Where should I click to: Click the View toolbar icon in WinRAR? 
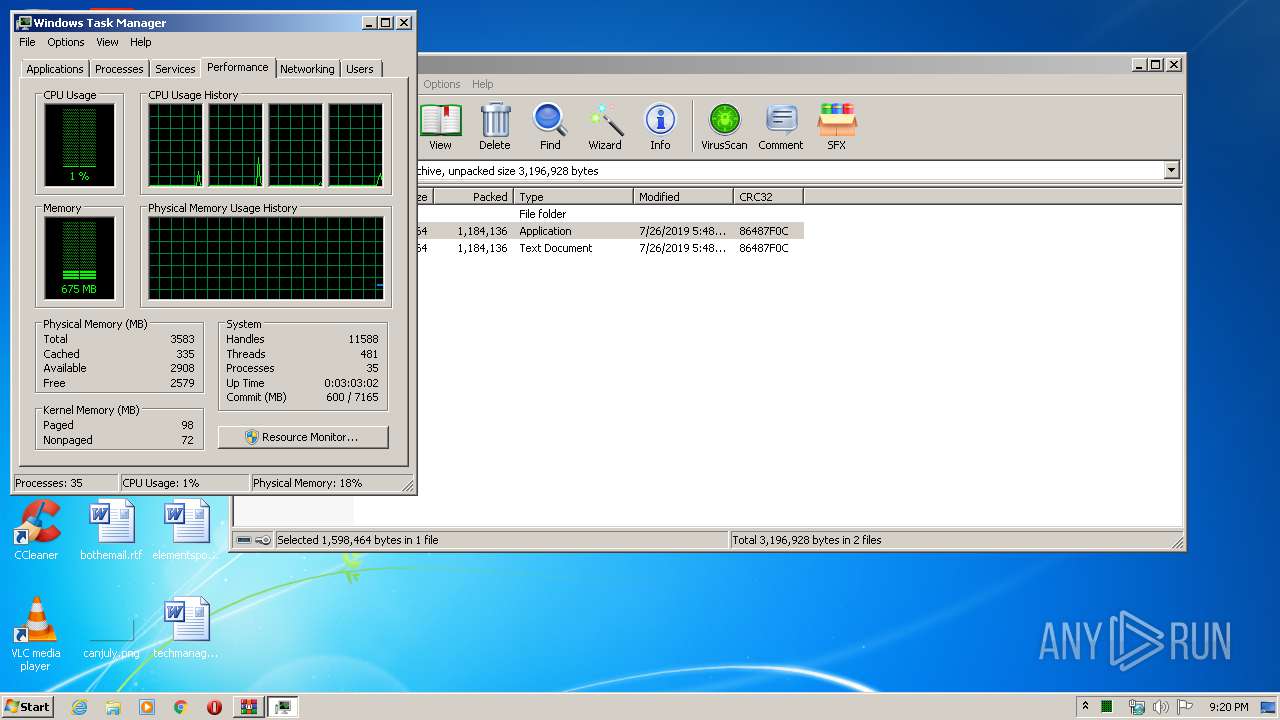click(x=440, y=127)
